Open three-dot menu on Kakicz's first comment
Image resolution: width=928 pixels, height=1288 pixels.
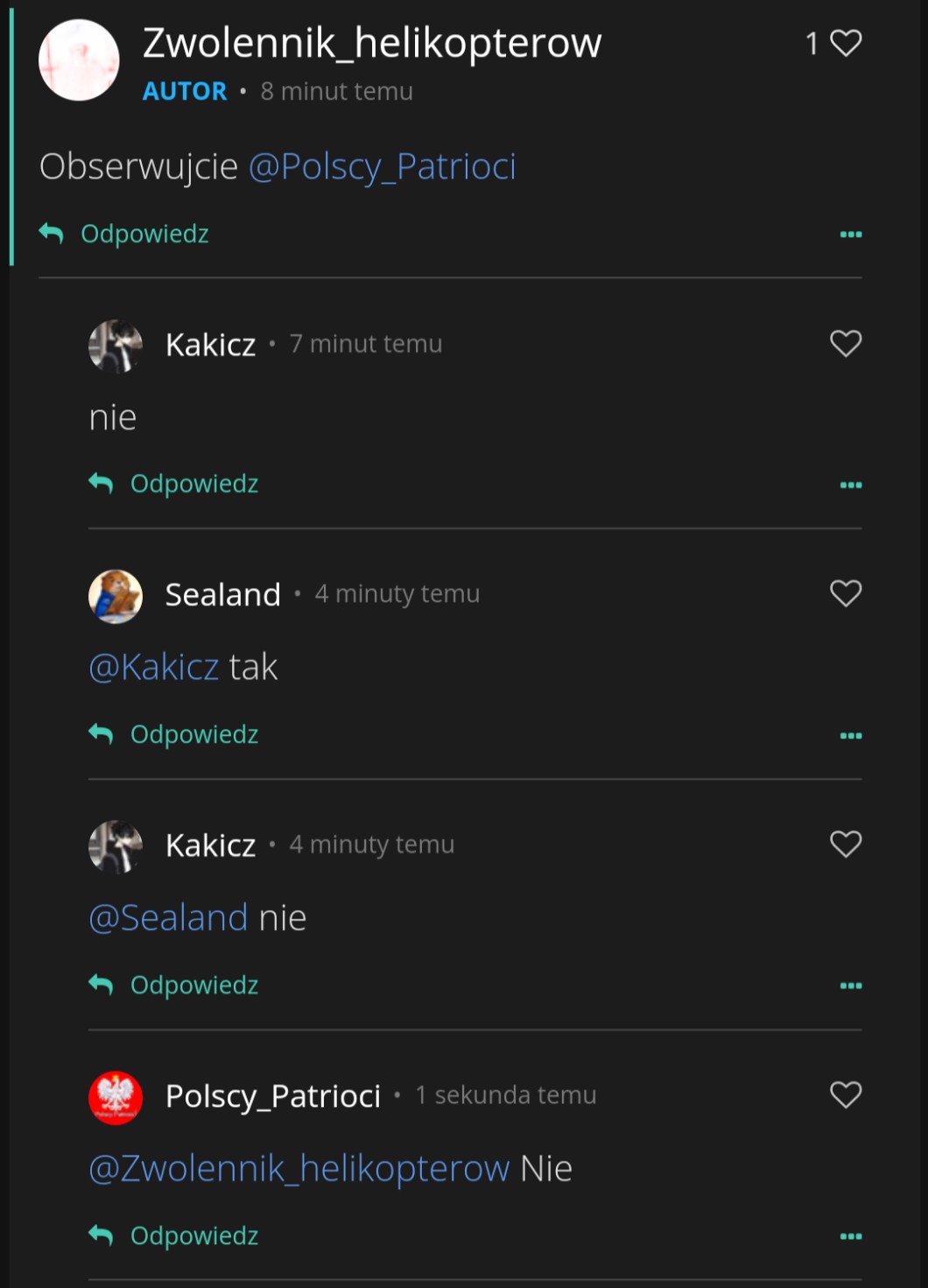point(851,485)
